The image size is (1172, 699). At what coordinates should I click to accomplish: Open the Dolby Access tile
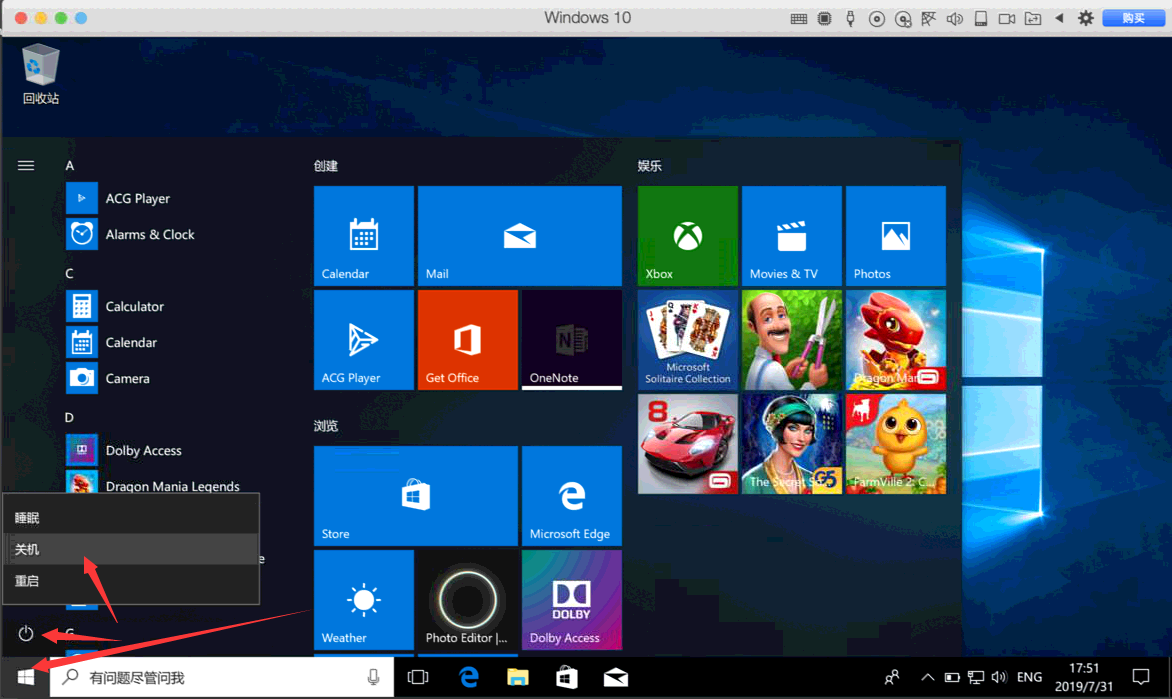click(x=572, y=600)
